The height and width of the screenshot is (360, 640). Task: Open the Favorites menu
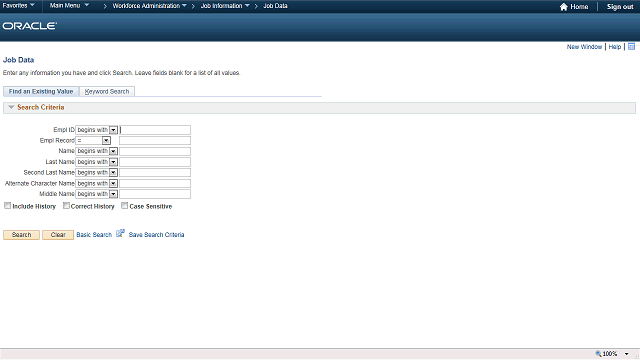18,6
